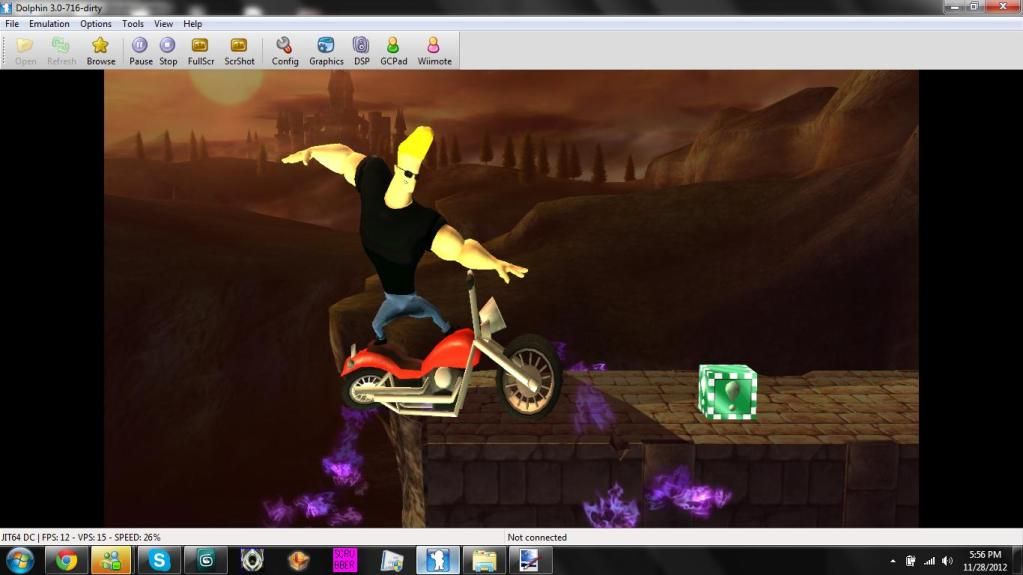
Task: Open the Wiimote settings
Action: 434,51
